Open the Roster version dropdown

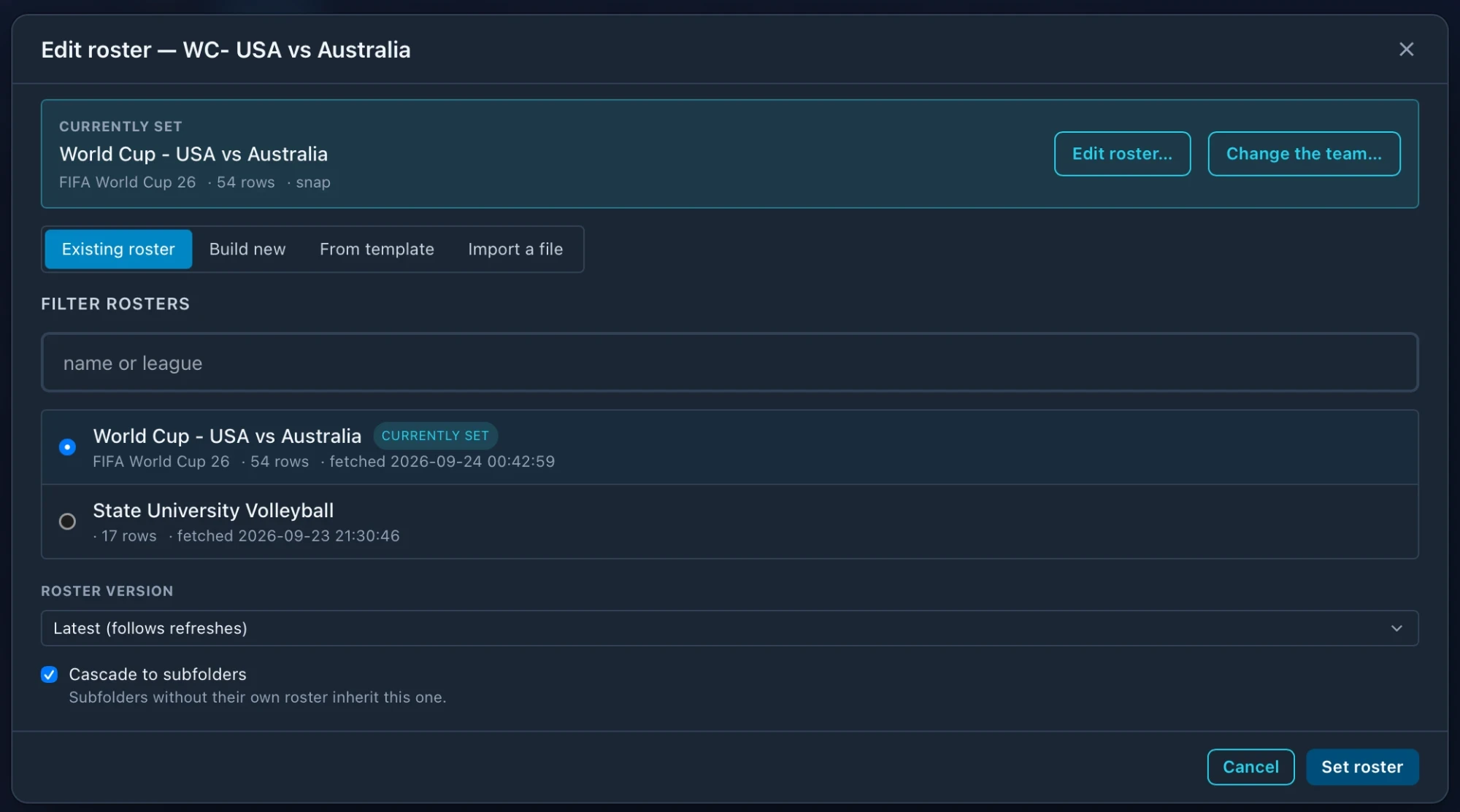729,628
